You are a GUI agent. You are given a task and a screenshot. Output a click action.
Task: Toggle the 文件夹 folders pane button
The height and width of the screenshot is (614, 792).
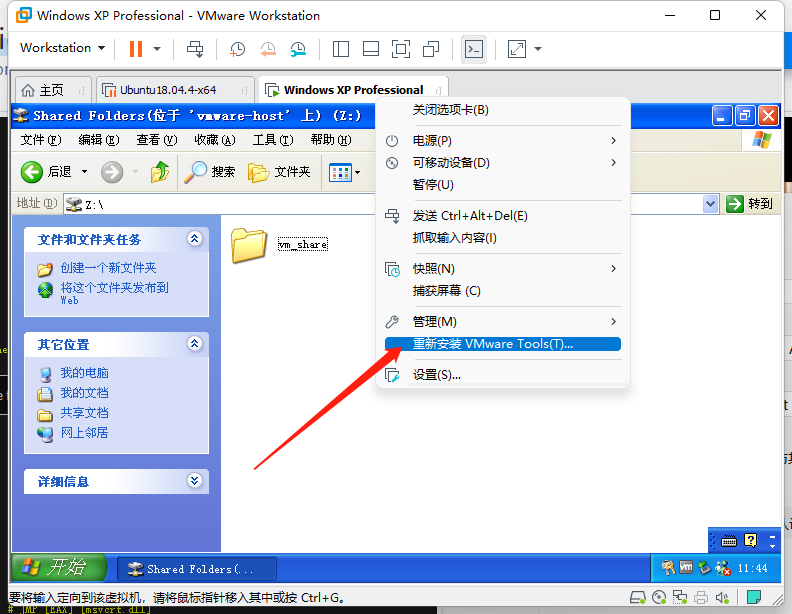coord(279,172)
